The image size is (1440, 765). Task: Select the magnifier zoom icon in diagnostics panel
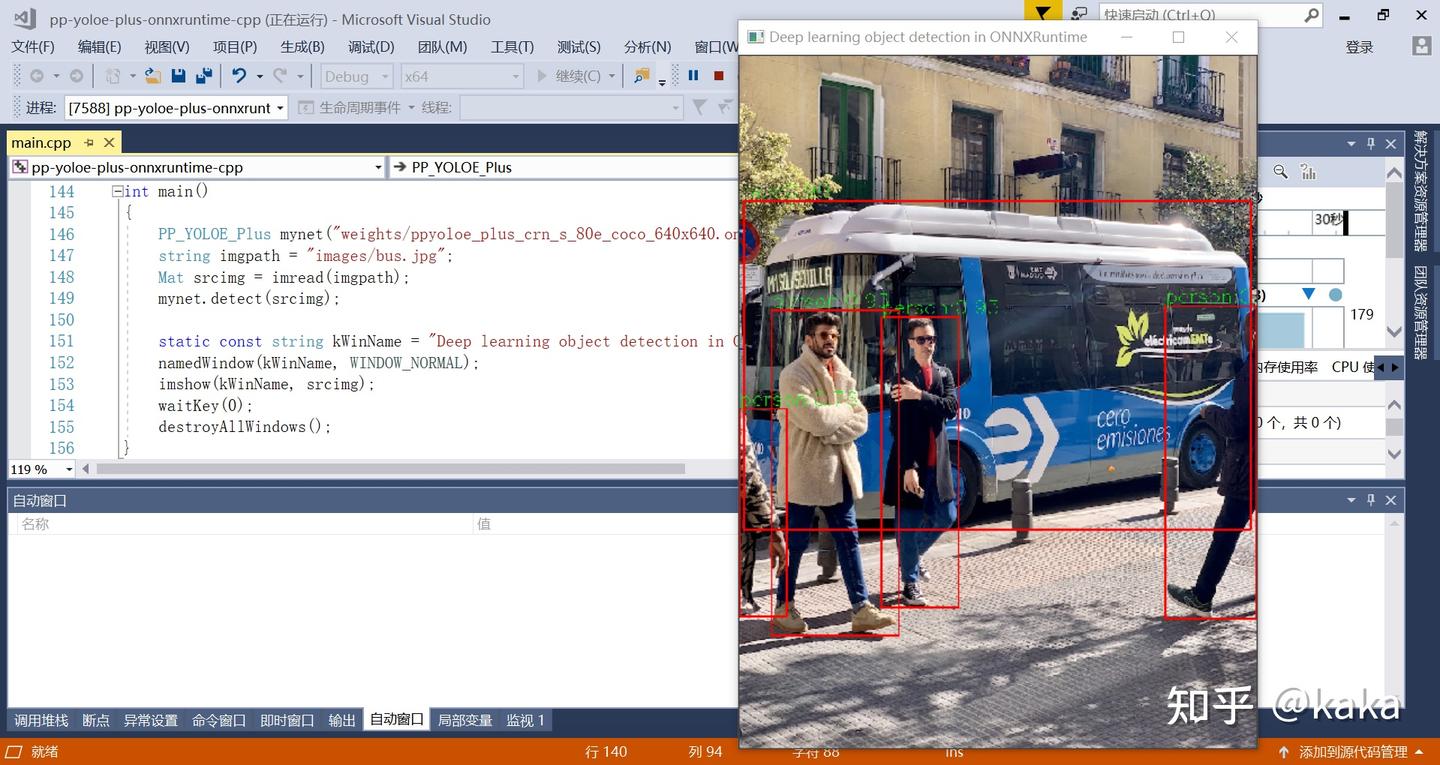(x=1281, y=172)
